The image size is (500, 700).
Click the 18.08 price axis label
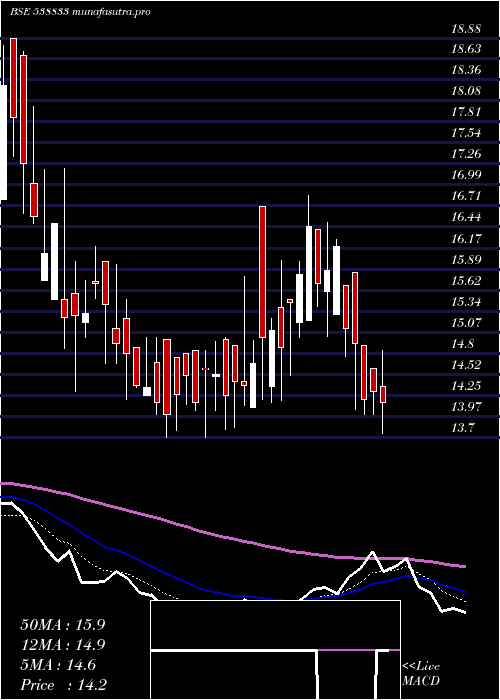tap(466, 91)
